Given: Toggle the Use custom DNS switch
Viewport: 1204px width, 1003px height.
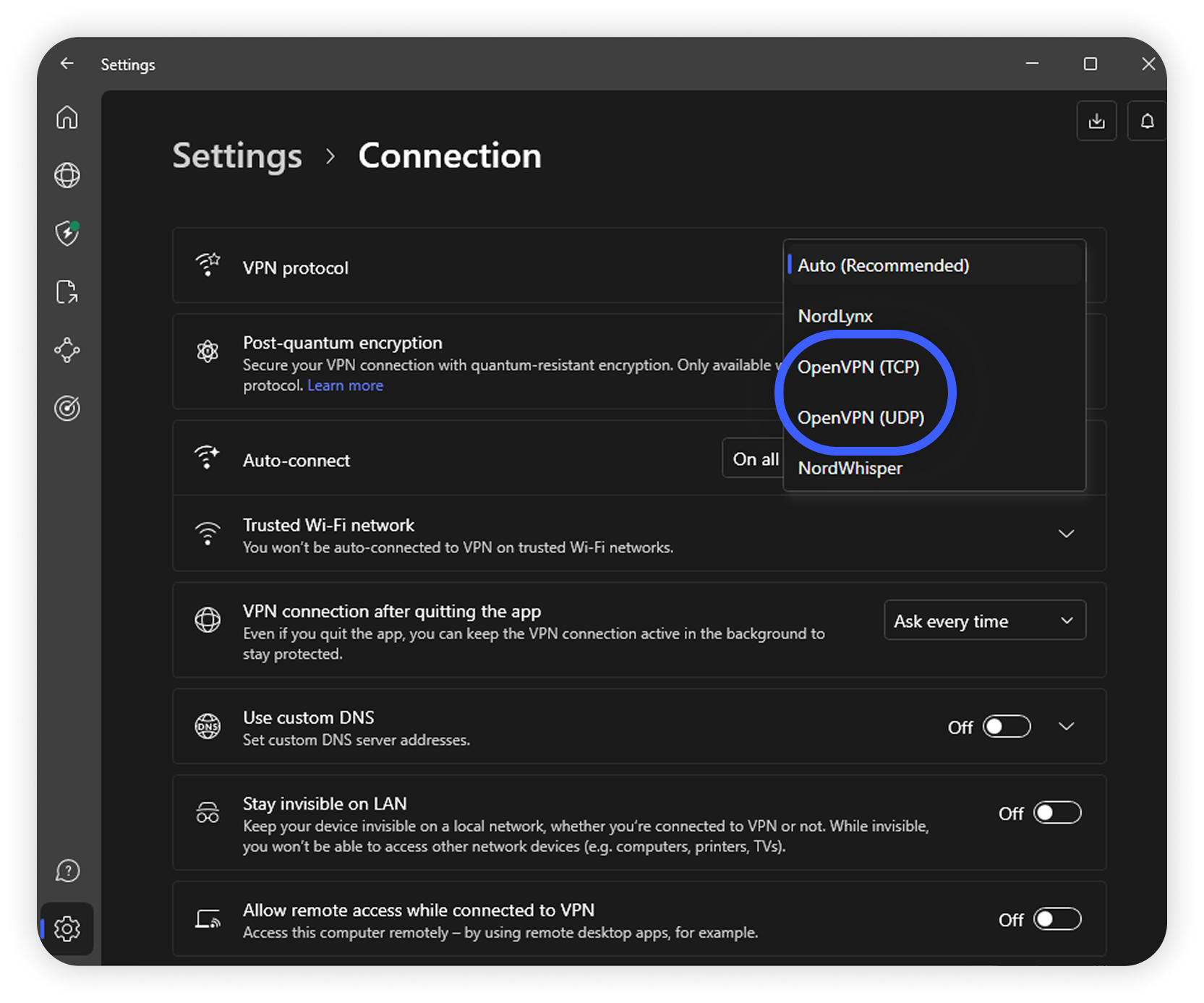Looking at the screenshot, I should (x=1006, y=726).
